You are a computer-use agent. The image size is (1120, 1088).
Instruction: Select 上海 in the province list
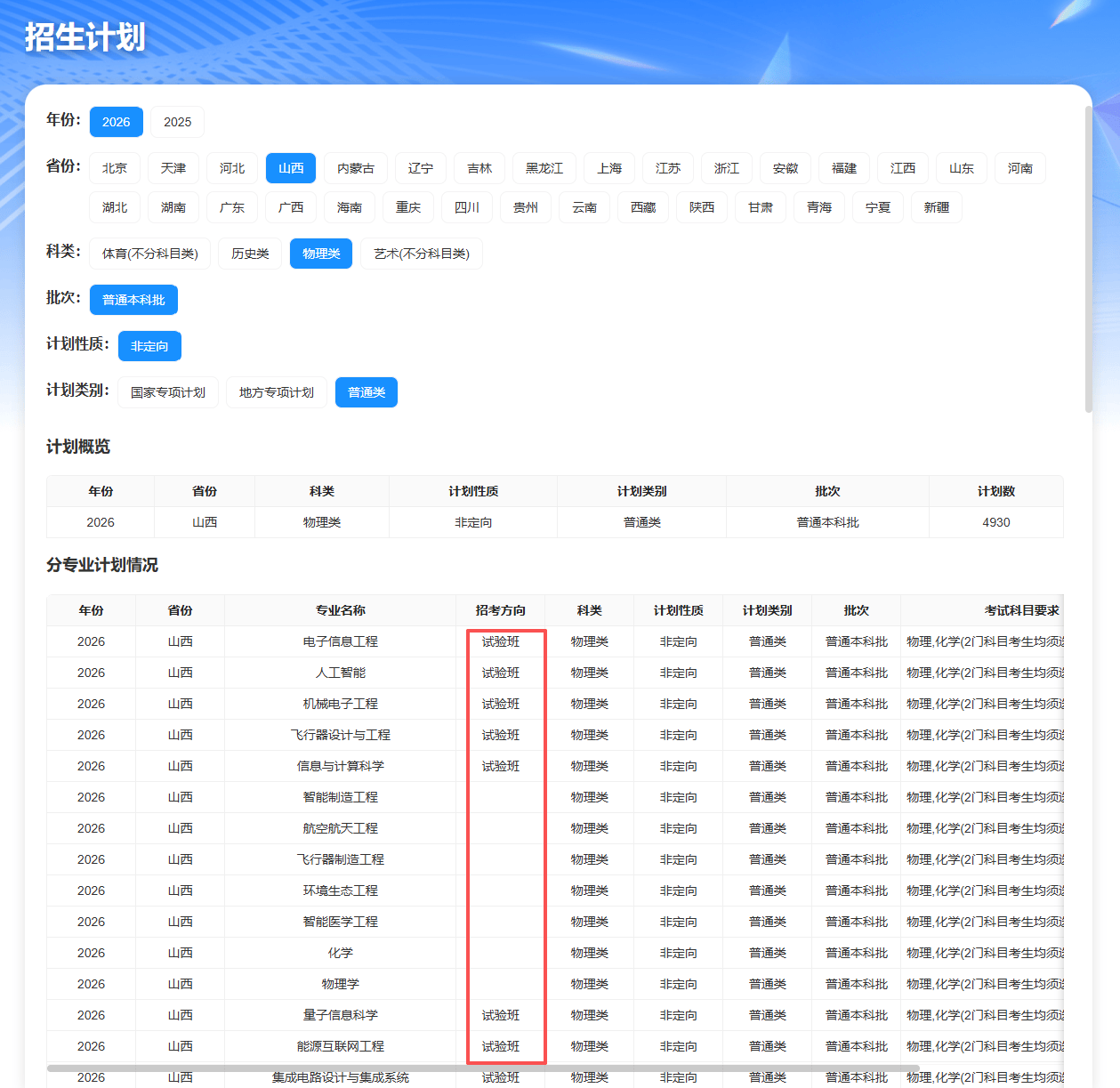coord(609,168)
